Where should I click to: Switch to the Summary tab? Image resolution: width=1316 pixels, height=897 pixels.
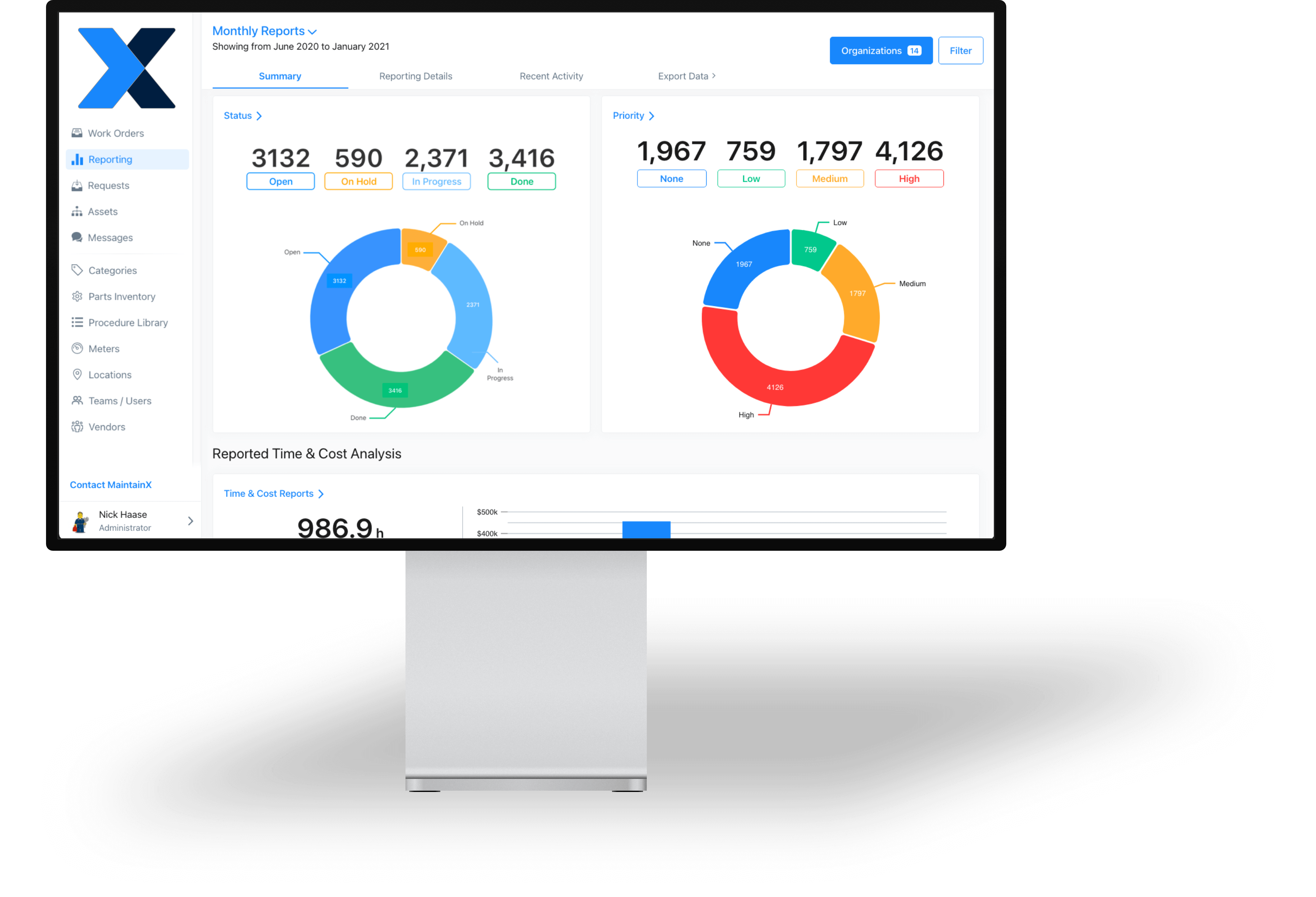point(280,76)
